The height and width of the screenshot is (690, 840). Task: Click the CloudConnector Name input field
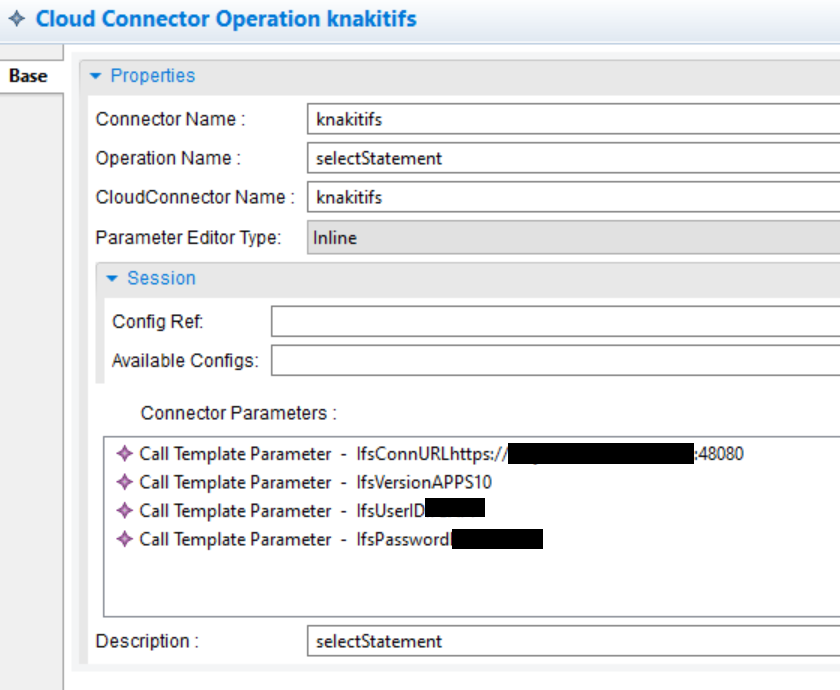pos(572,197)
